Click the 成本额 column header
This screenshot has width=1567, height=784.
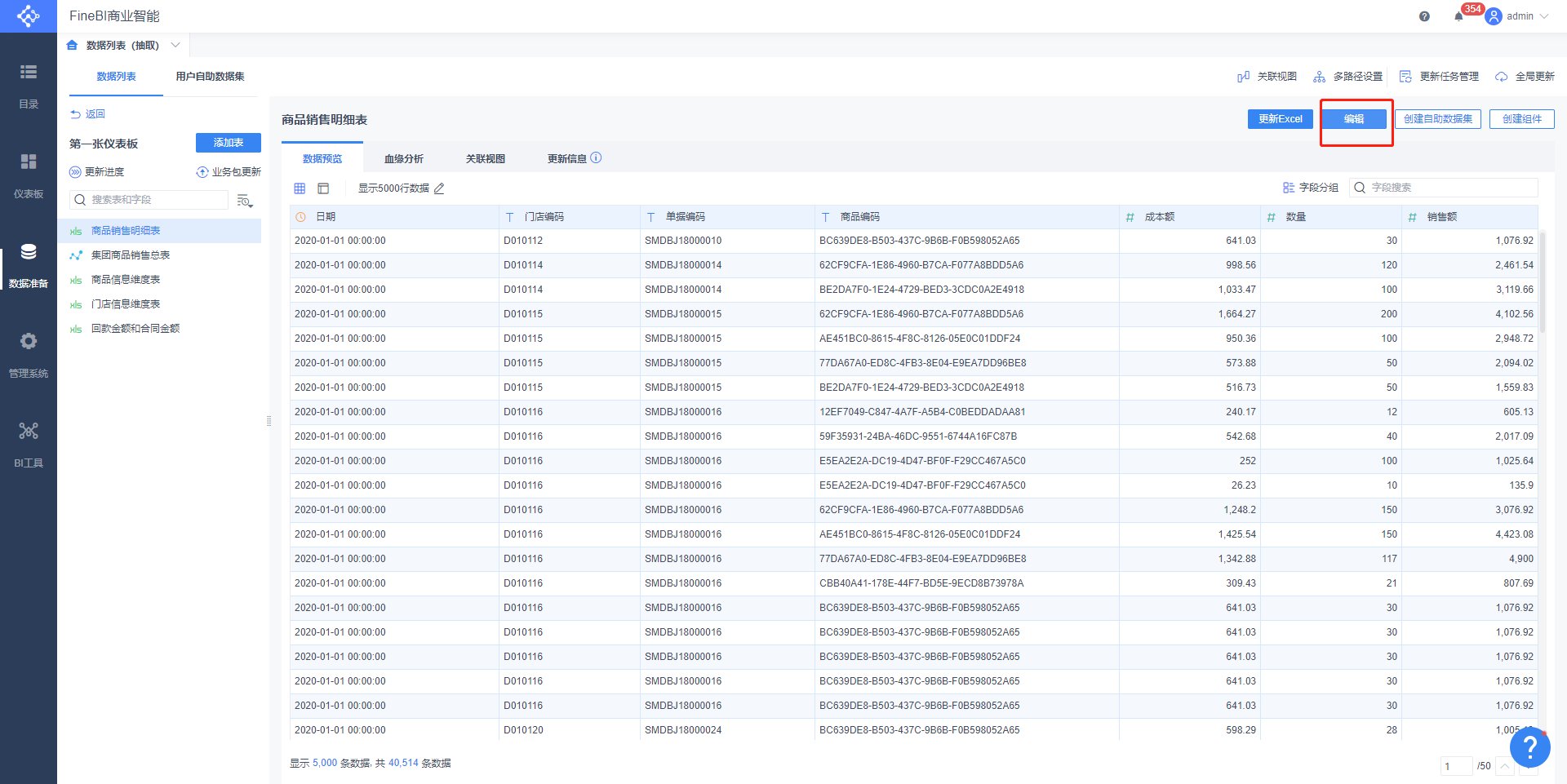1190,217
